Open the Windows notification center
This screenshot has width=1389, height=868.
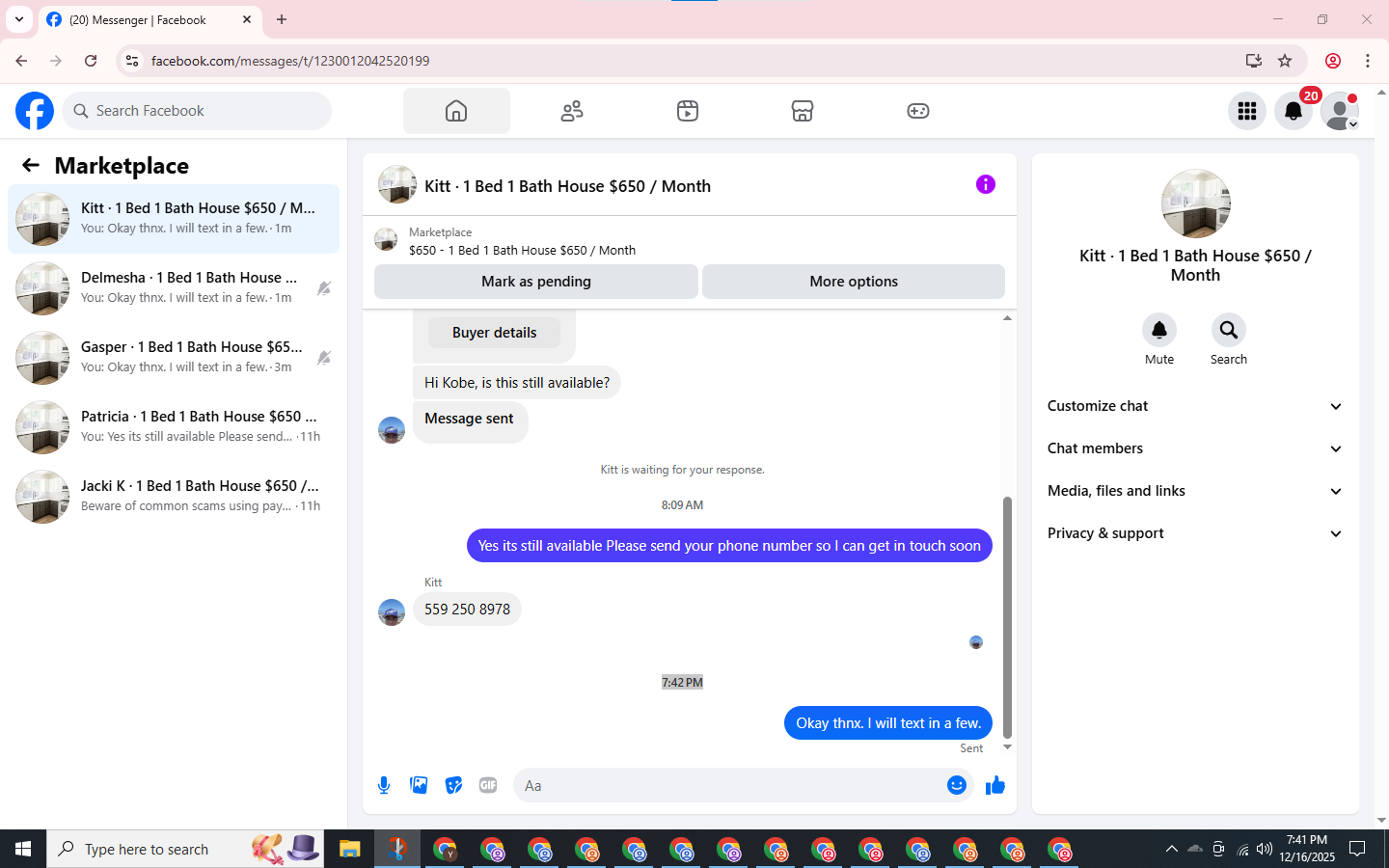click(x=1357, y=849)
